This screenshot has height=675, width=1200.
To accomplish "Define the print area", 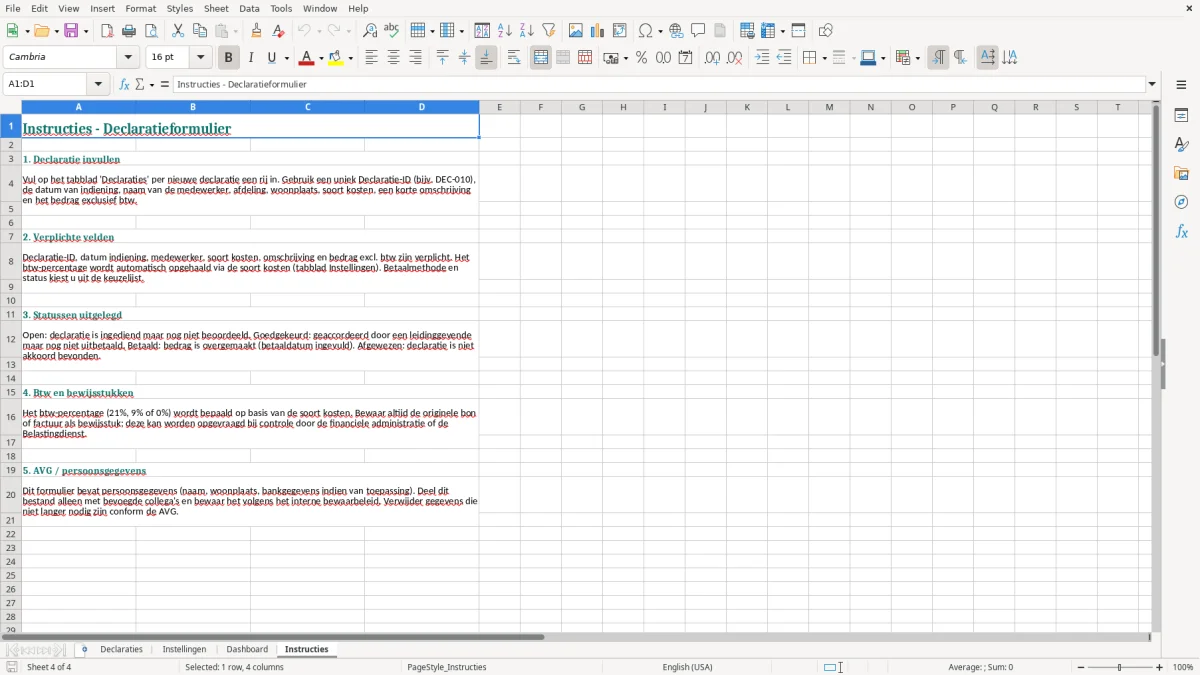I will pyautogui.click(x=747, y=31).
